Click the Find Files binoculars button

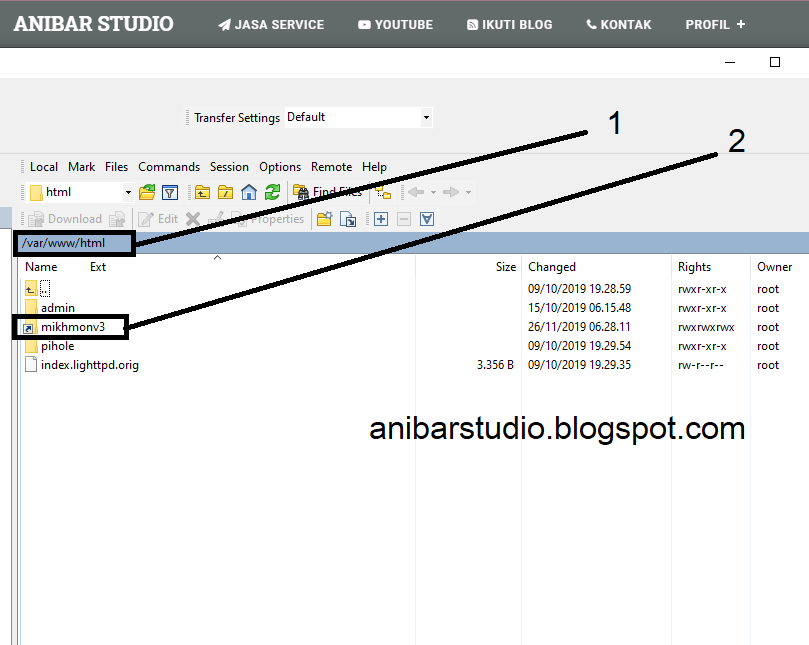(x=328, y=192)
